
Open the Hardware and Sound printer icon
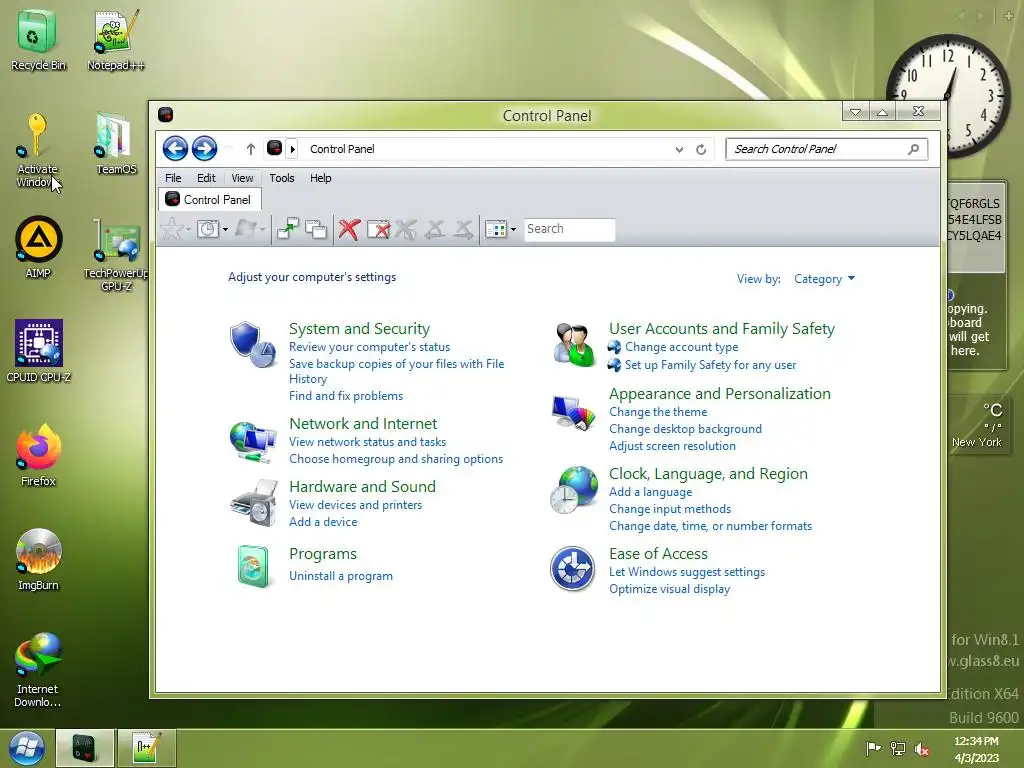click(254, 502)
